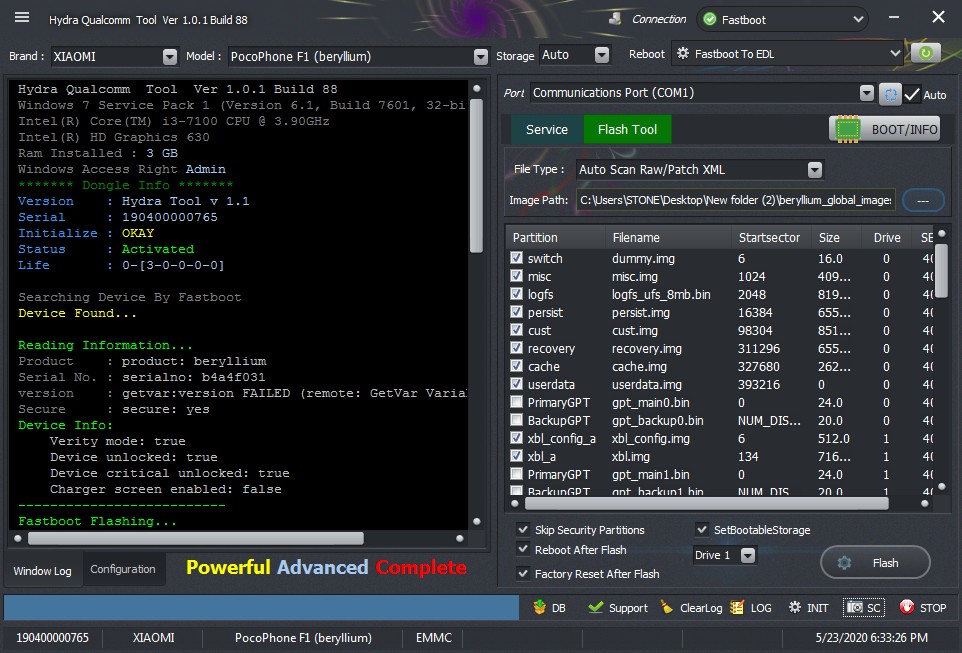The height and width of the screenshot is (653, 962).
Task: Click logfs_ufs_8mb.bin filename cell
Action: click(x=661, y=294)
